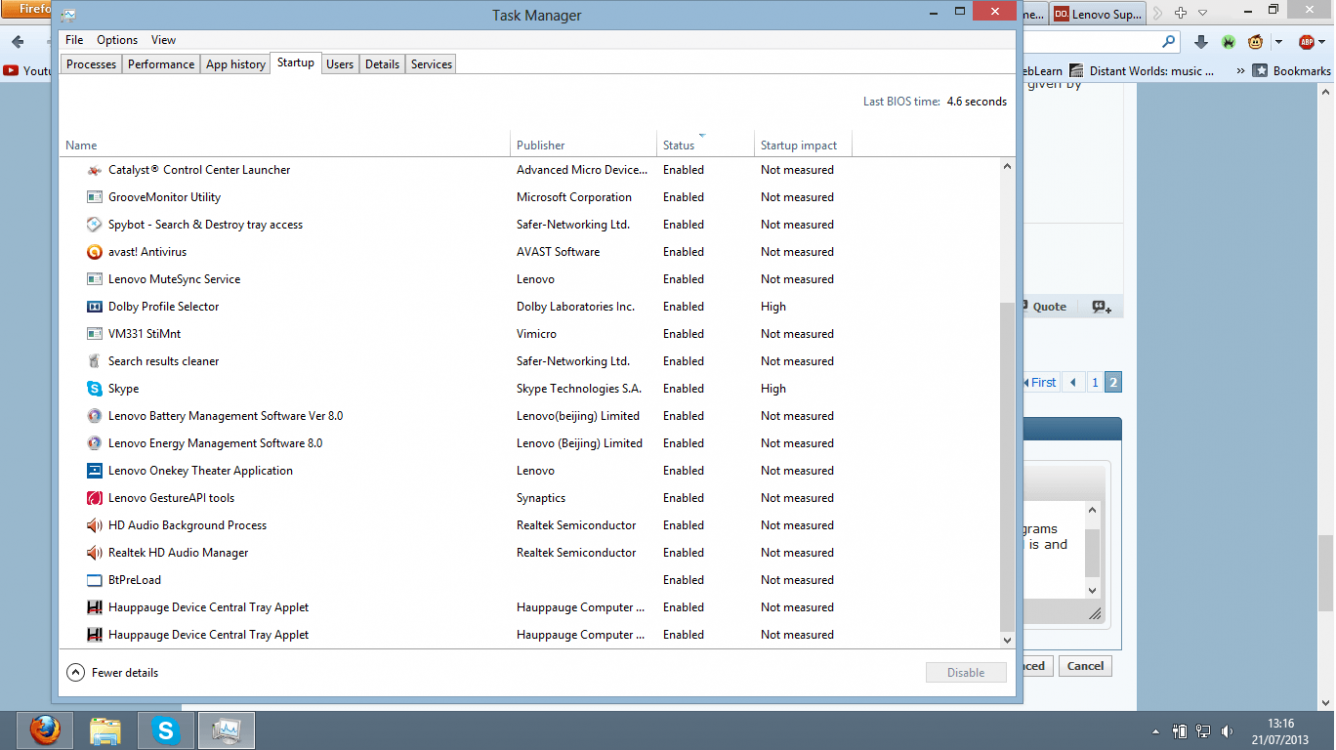This screenshot has height=750, width=1336.
Task: Select the Lenovo Onekey Theater Application icon
Action: [94, 471]
